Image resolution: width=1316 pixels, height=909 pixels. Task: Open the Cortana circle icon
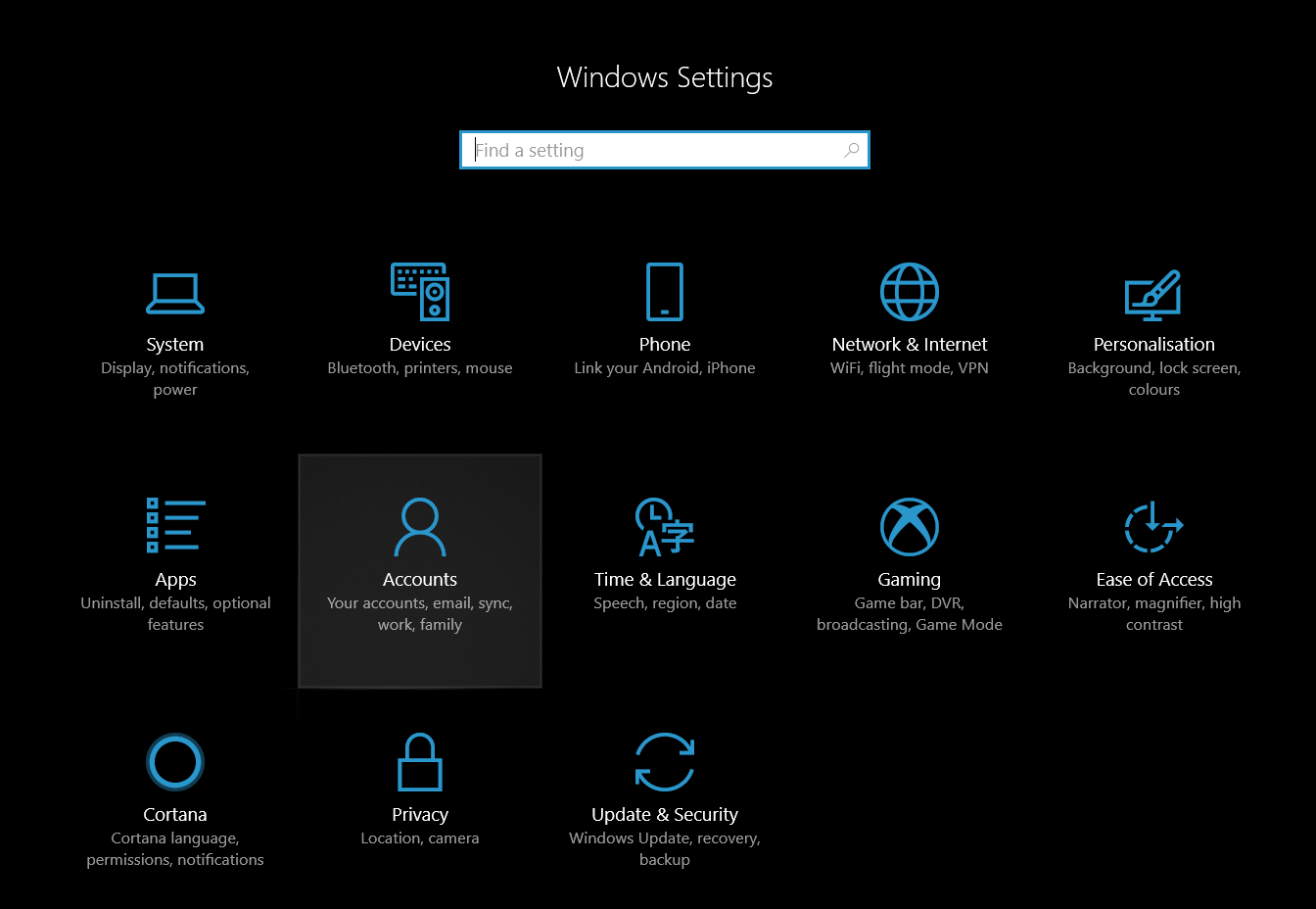pos(175,761)
